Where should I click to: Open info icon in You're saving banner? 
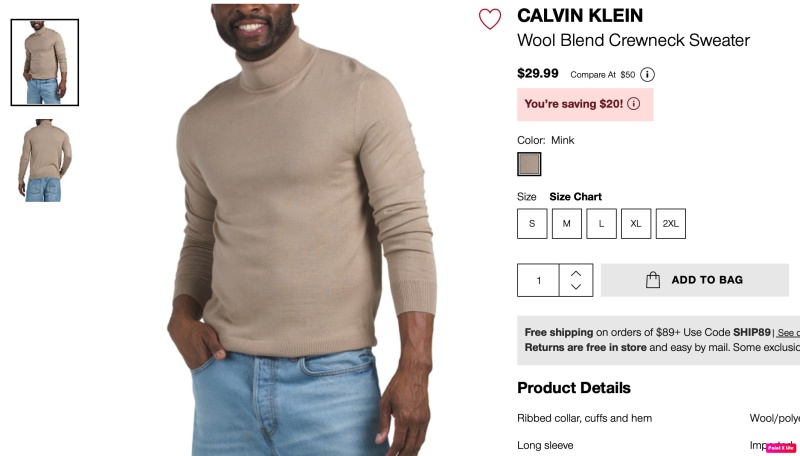(634, 104)
